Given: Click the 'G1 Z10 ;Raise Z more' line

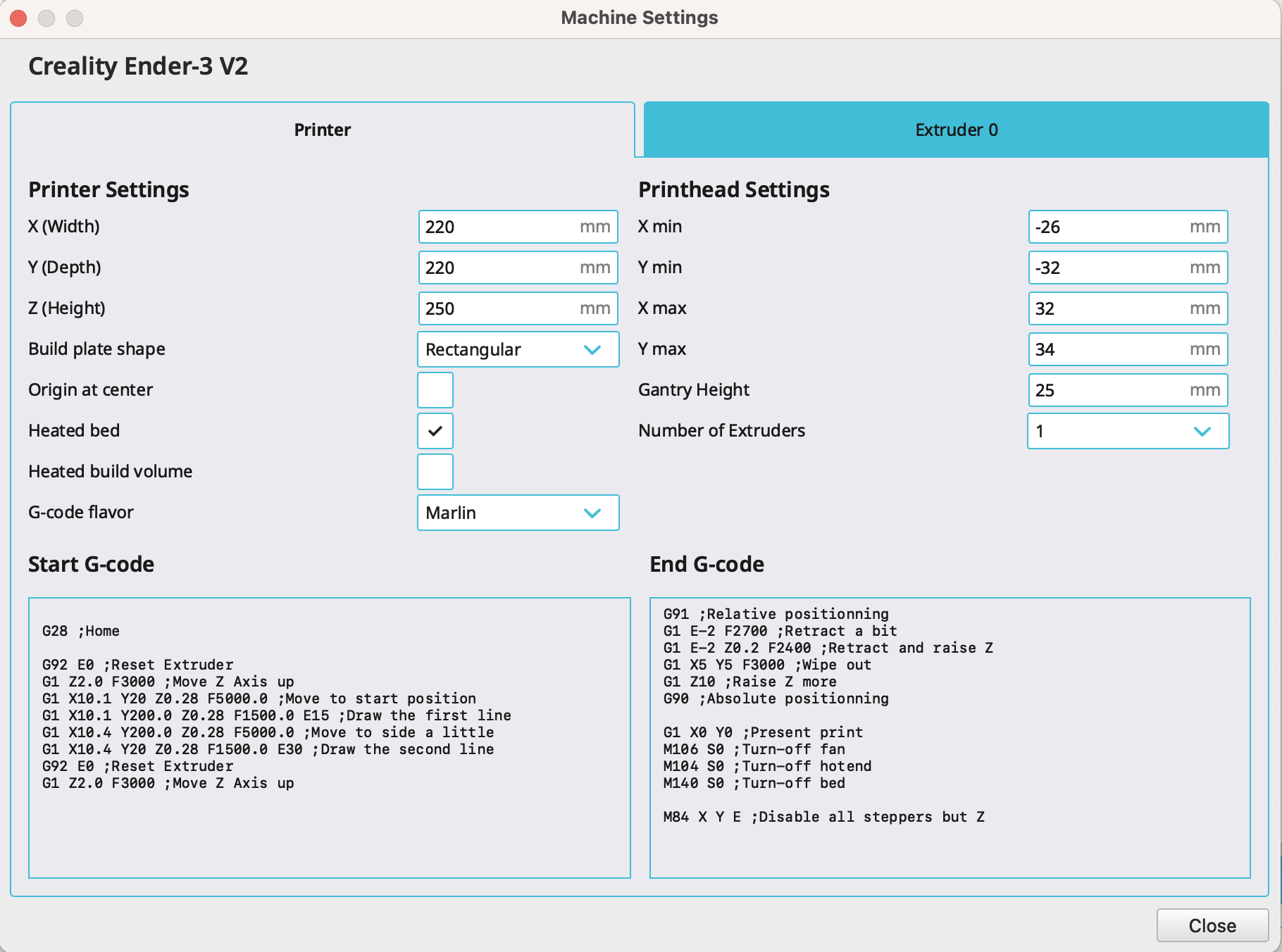Looking at the screenshot, I should point(749,682).
